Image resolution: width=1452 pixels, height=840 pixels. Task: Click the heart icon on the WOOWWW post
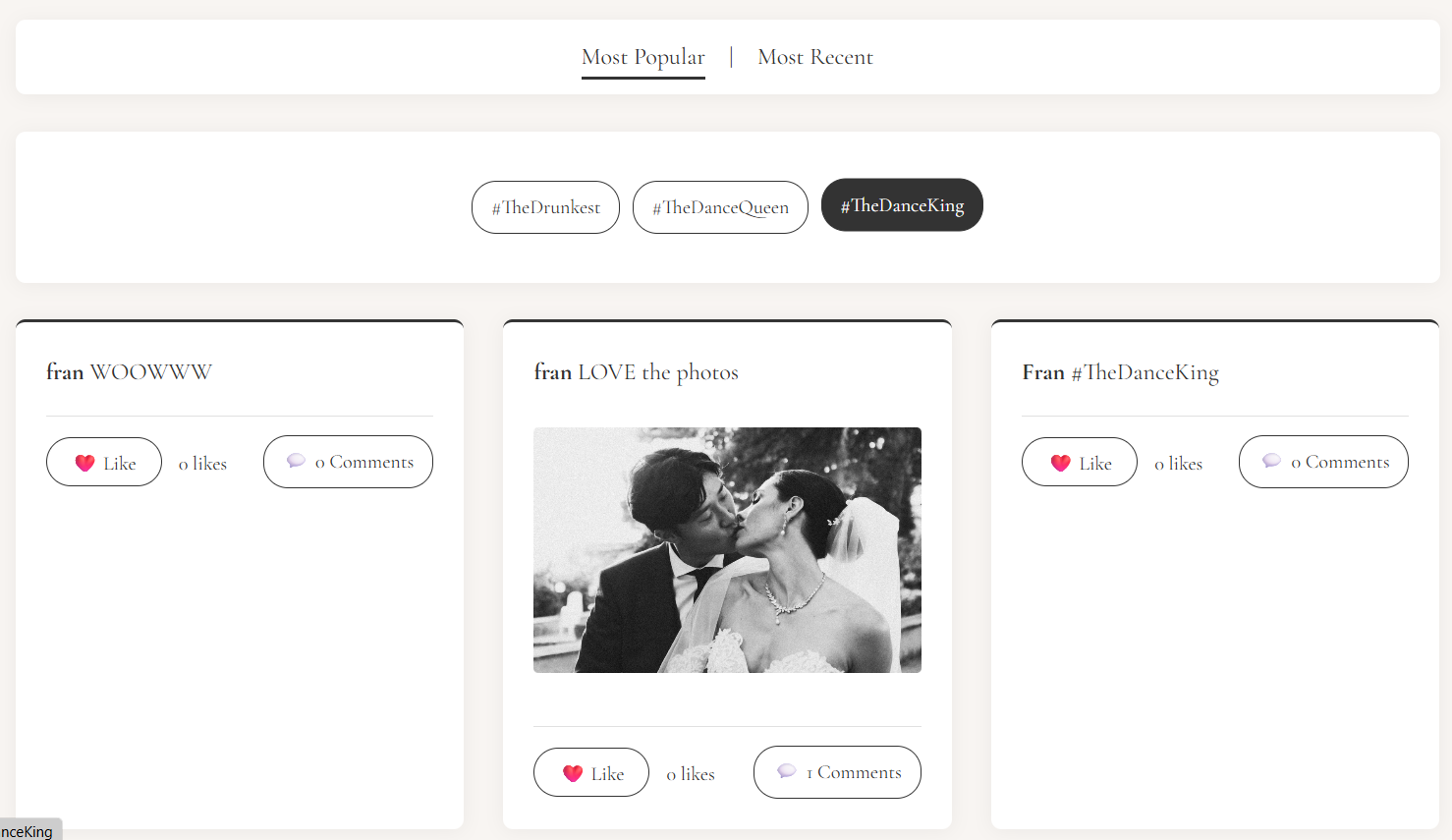click(x=85, y=463)
